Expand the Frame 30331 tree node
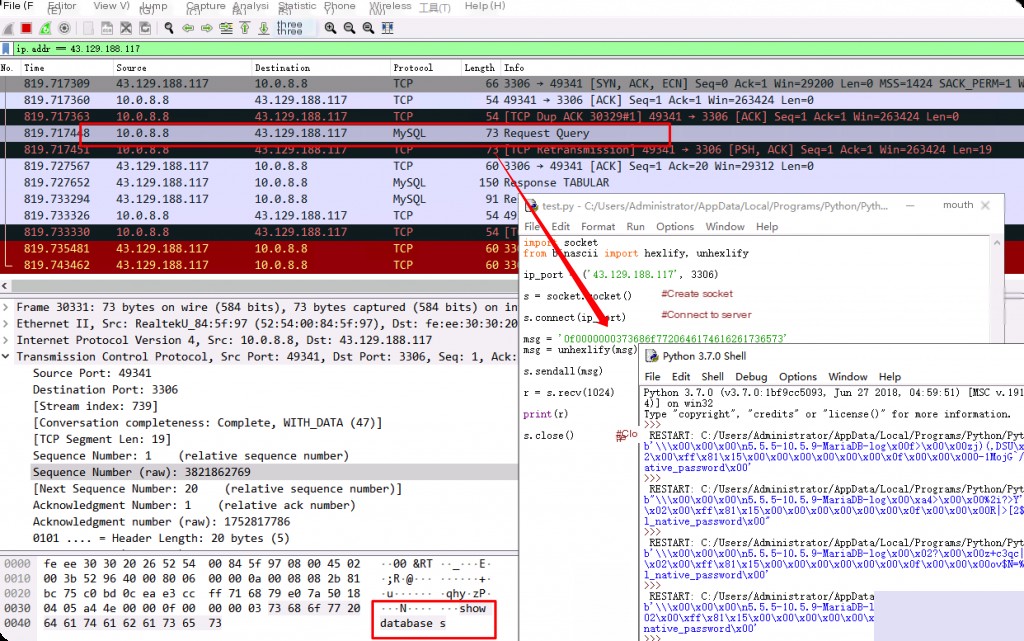Viewport: 1024px width, 641px height. point(6,307)
